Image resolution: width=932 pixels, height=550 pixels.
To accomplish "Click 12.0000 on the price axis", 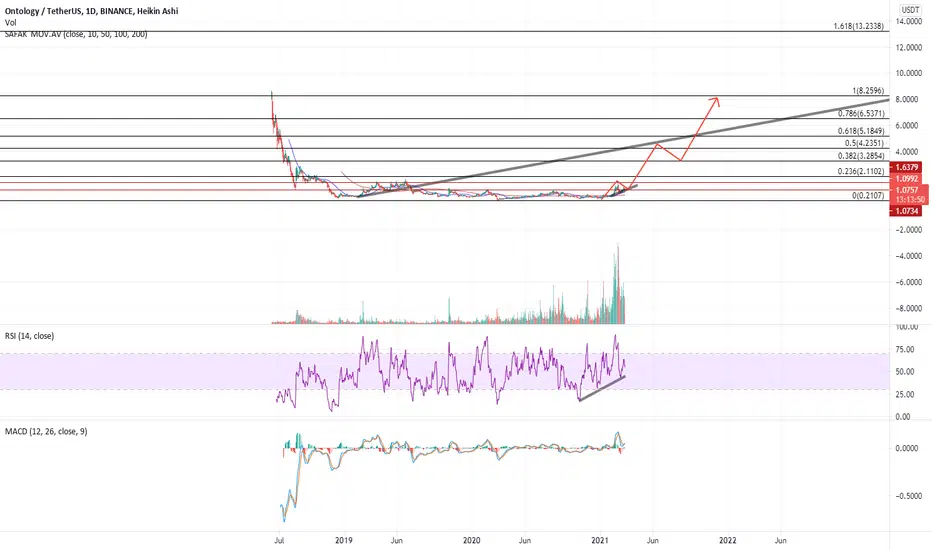I will point(909,48).
